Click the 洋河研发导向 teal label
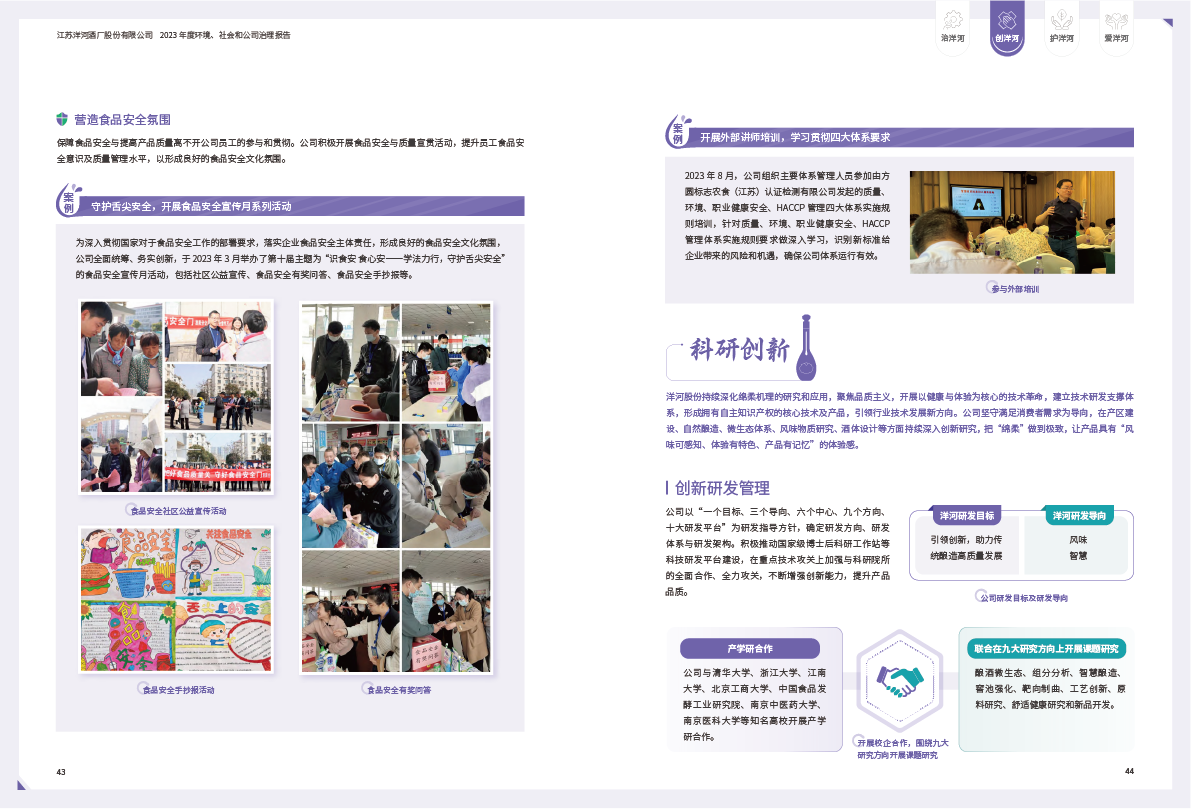Viewport: 1191px width, 809px height. pos(1078,516)
